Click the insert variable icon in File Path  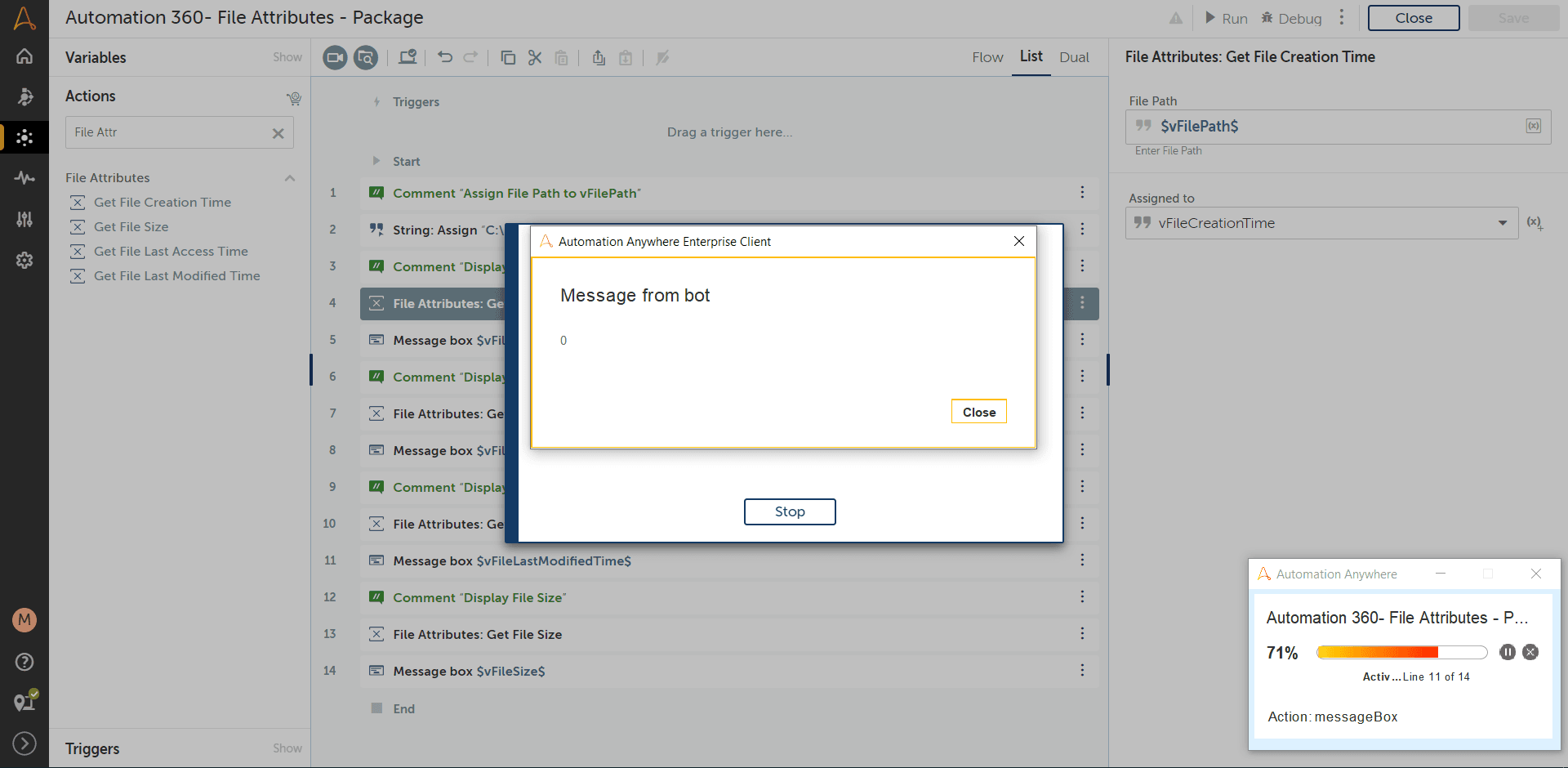click(x=1534, y=126)
